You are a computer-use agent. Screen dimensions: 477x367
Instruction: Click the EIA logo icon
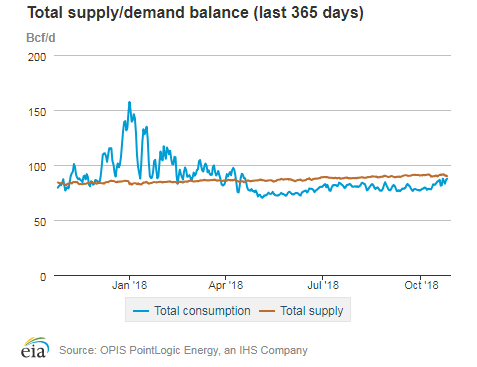(x=35, y=348)
